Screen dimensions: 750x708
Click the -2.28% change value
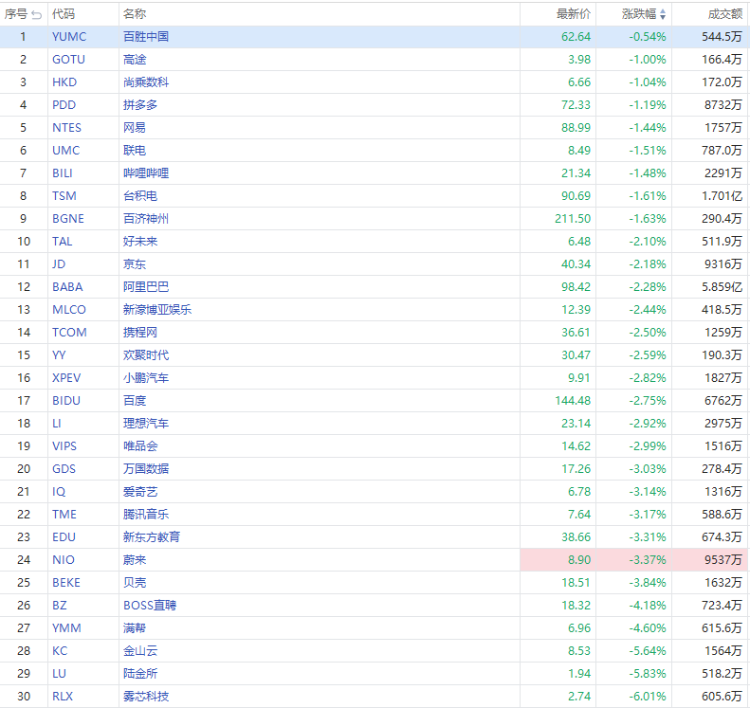647,287
